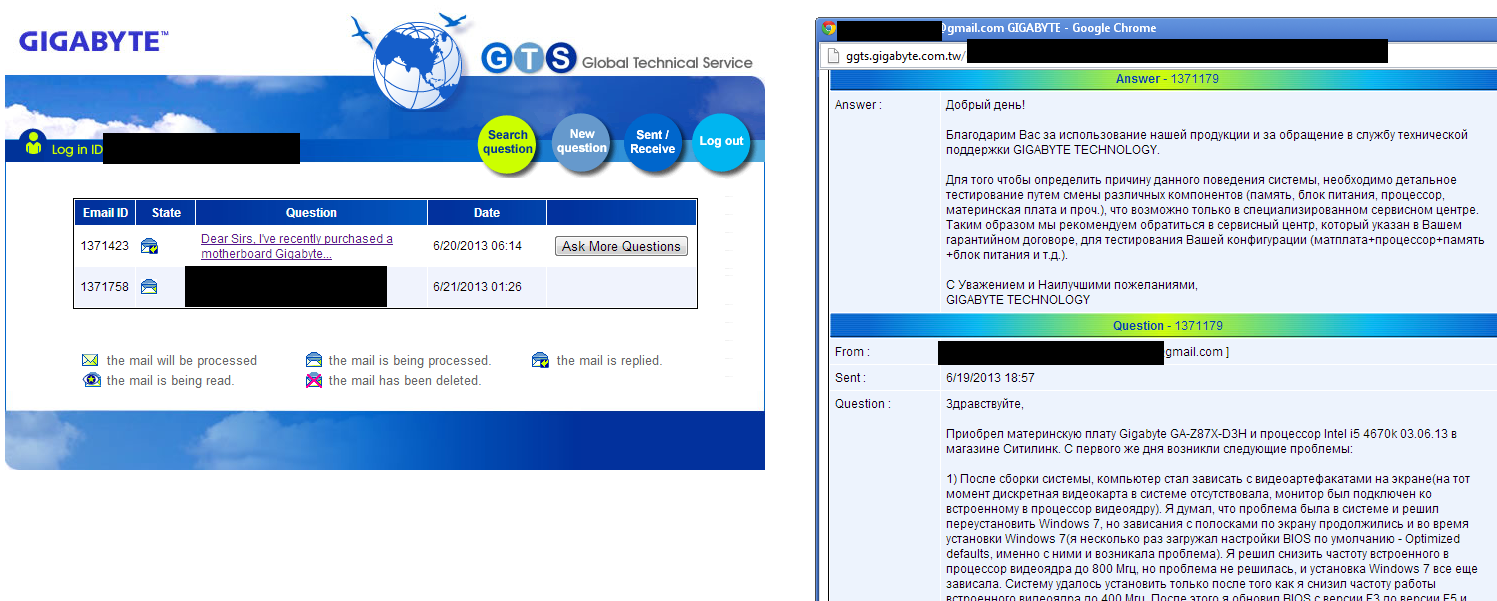
Task: Click the Log in ID label
Action: pos(77,150)
